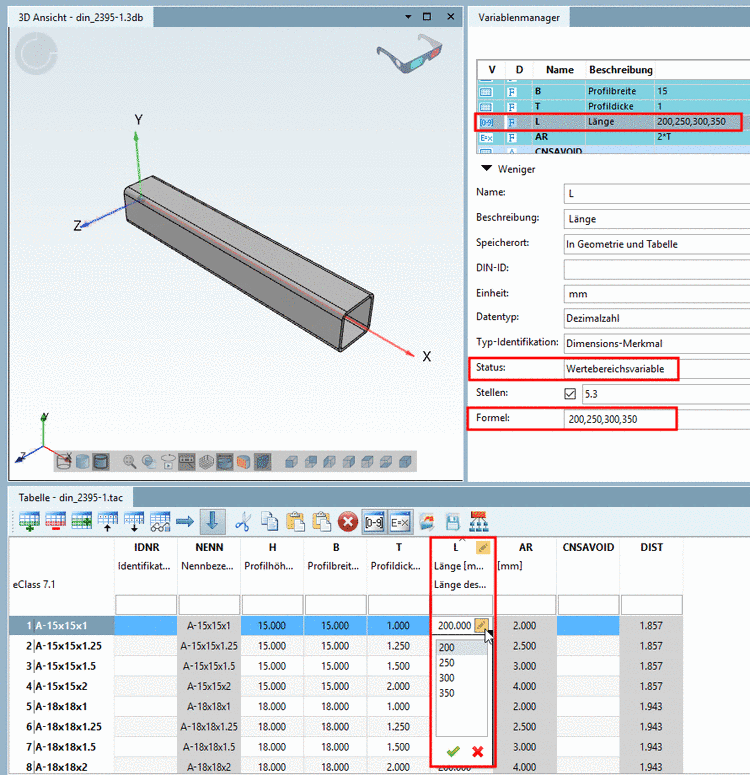Switch to 3D Ansicht tab
The width and height of the screenshot is (750, 775).
(x=81, y=17)
